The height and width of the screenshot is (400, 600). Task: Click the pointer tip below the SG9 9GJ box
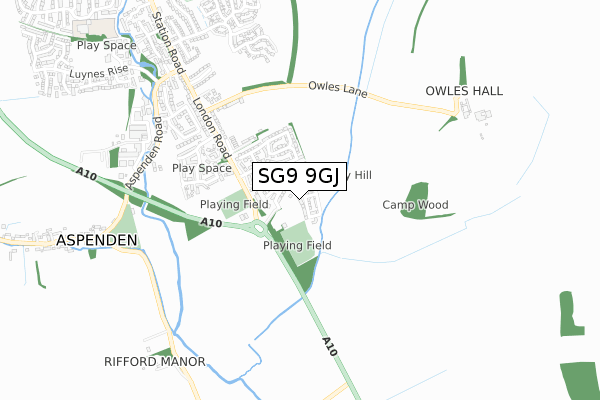300,198
